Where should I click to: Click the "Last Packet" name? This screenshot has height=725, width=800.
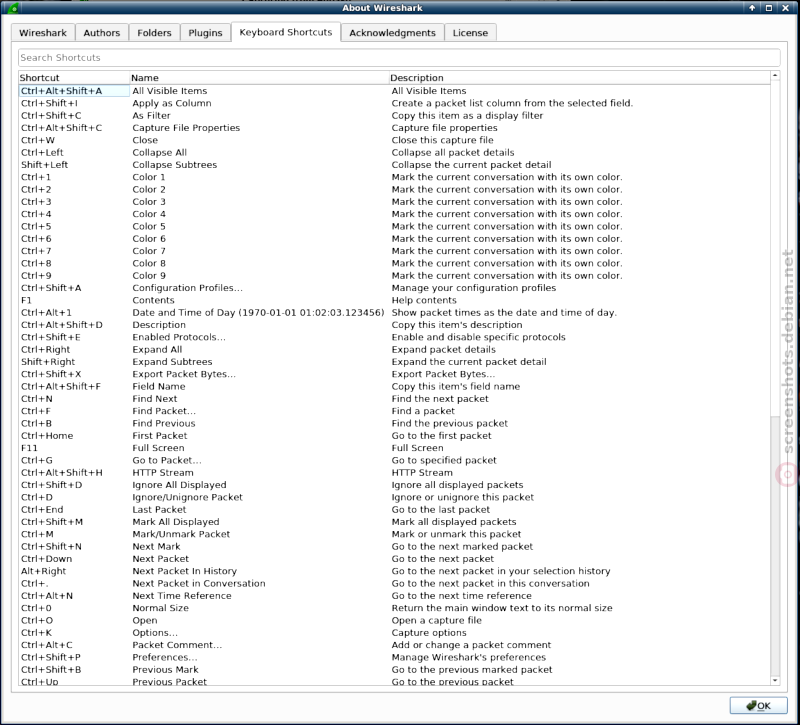pos(159,509)
